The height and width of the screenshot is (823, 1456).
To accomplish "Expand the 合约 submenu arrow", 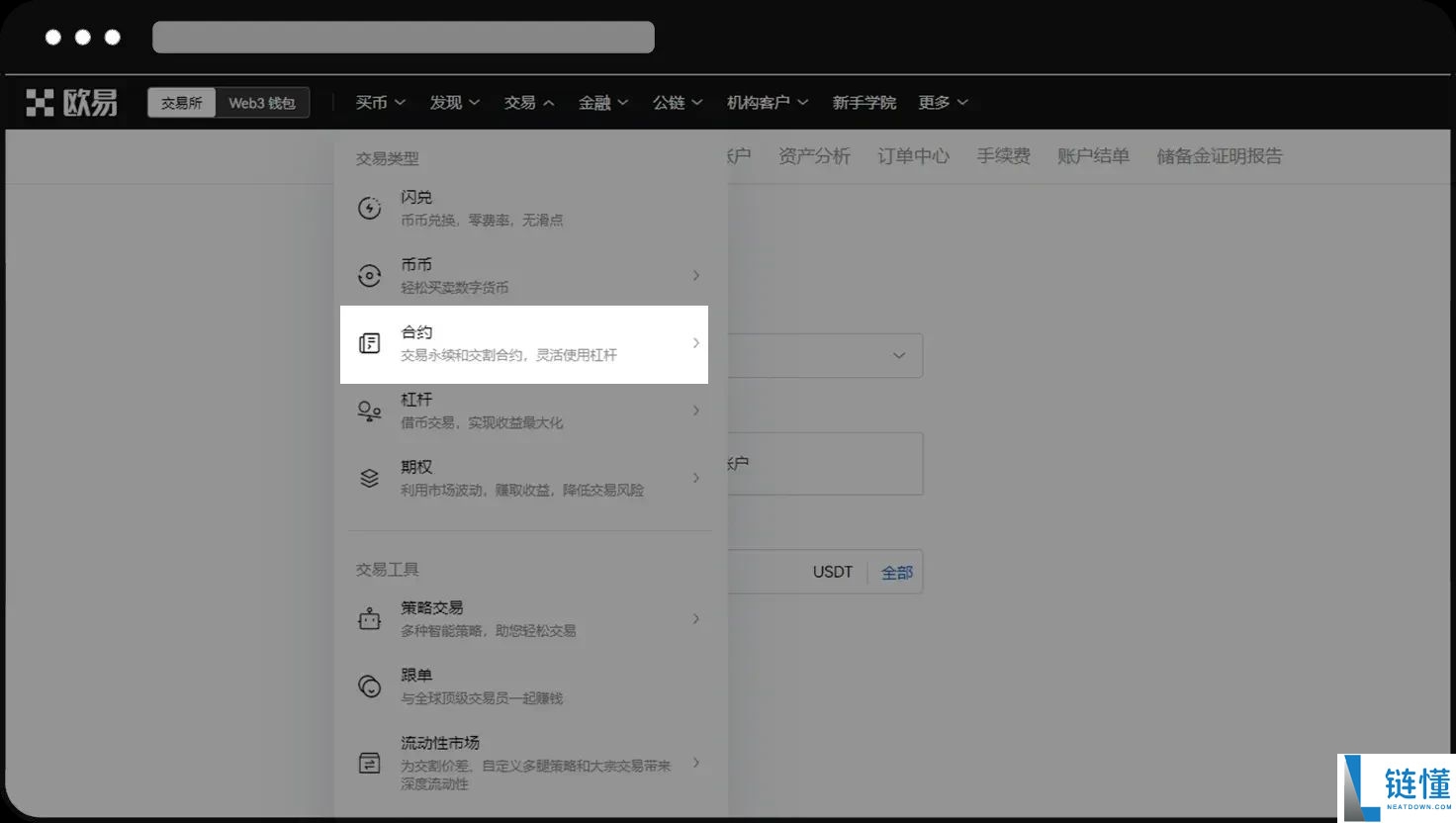I will click(696, 343).
